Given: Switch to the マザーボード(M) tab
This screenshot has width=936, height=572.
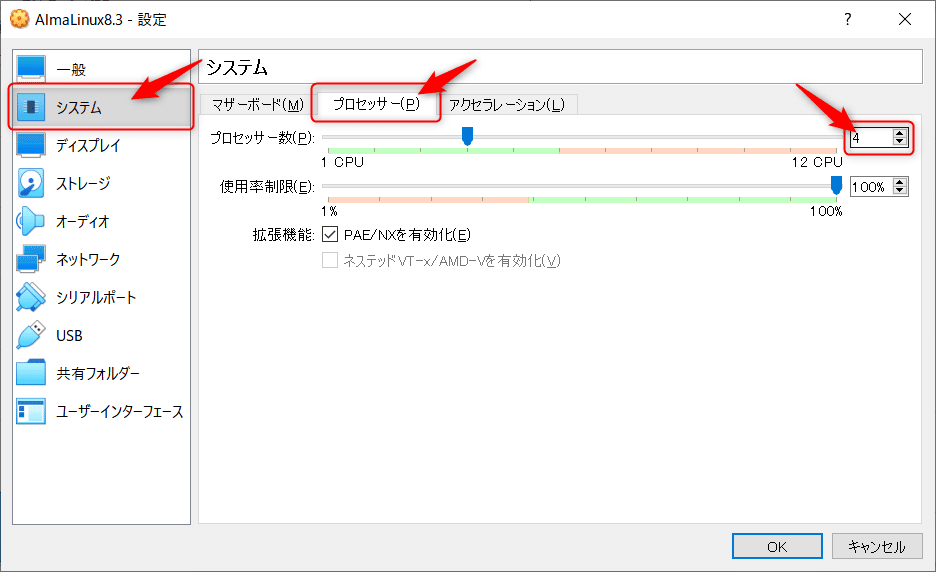Looking at the screenshot, I should point(258,104).
